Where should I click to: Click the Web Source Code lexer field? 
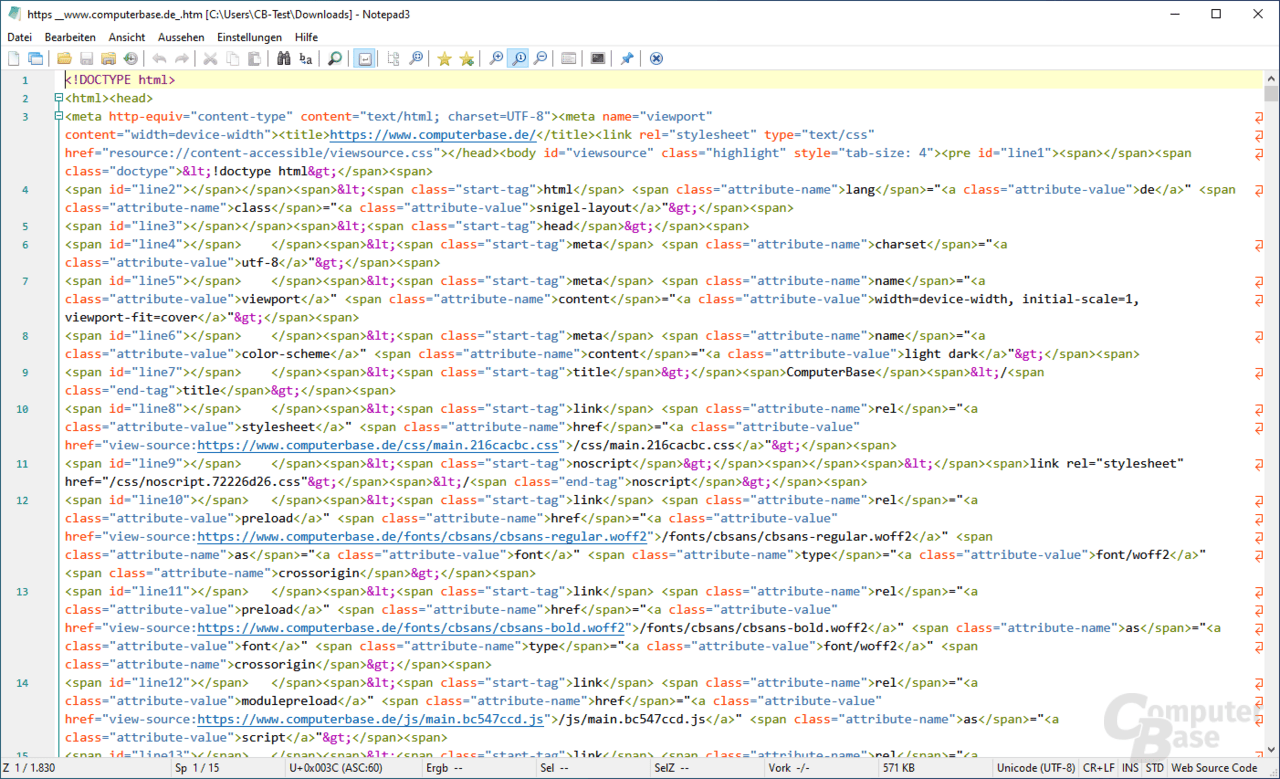[x=1214, y=768]
